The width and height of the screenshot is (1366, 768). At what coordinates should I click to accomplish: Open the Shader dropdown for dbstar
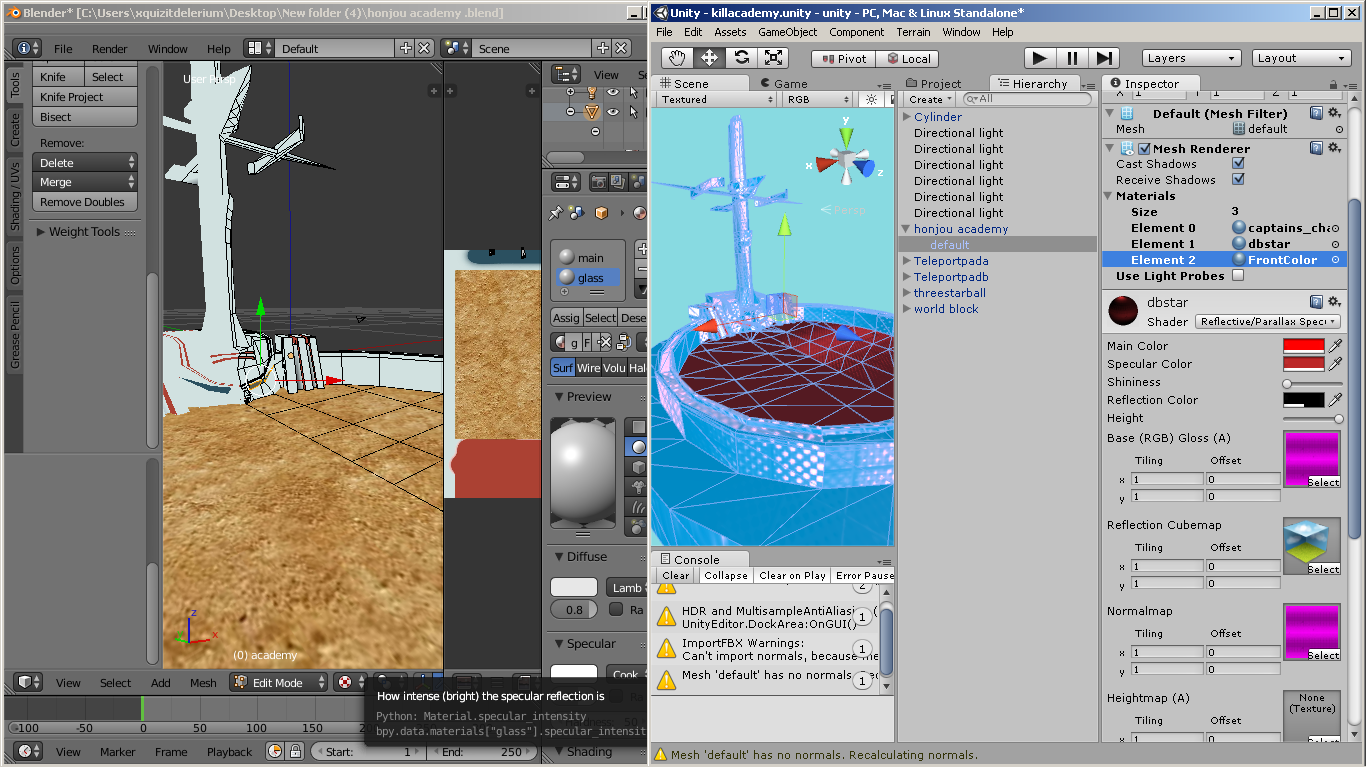(1268, 321)
